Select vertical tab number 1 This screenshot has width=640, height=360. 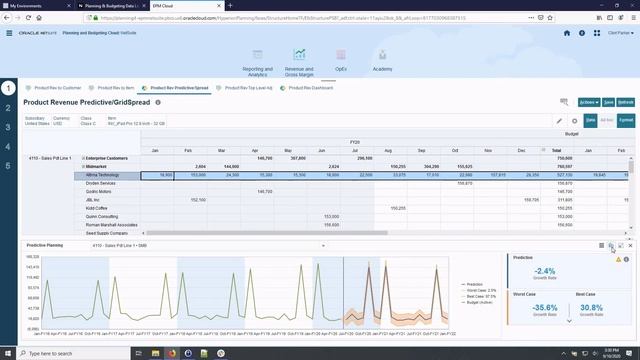[x=8, y=88]
